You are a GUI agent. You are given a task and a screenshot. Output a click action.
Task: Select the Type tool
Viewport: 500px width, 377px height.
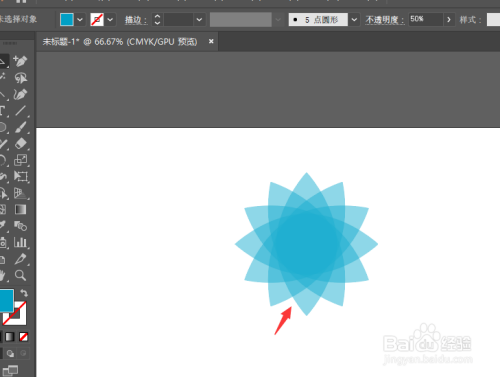3,111
